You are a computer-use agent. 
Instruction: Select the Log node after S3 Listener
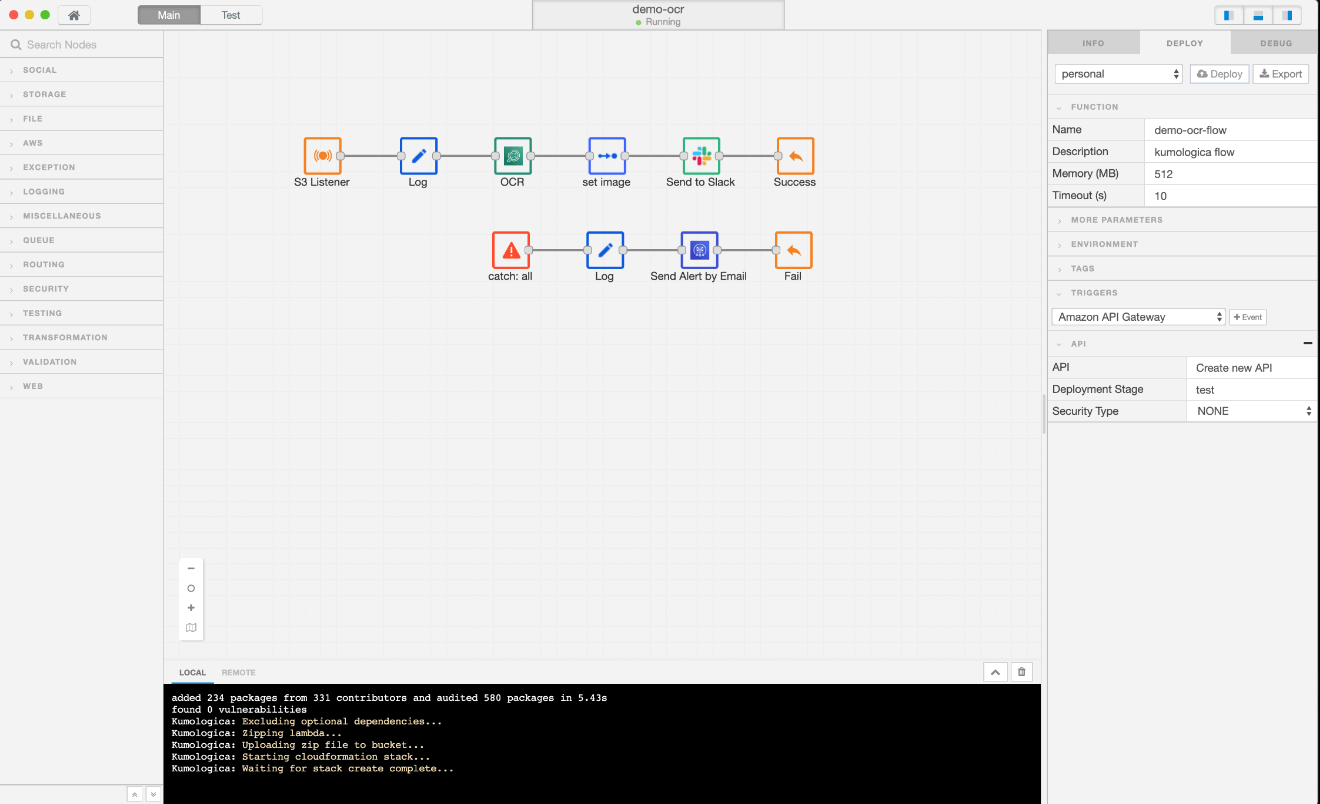click(x=418, y=156)
